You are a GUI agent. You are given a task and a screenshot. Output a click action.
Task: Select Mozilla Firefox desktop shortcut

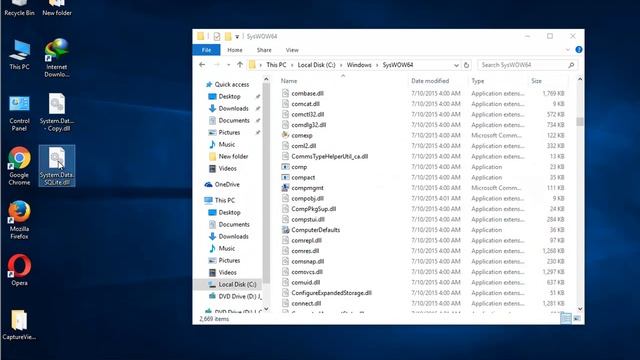tap(19, 220)
